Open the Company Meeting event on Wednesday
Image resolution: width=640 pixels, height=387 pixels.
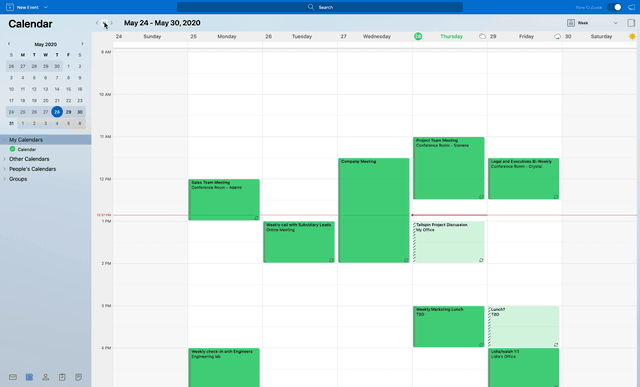pyautogui.click(x=374, y=210)
